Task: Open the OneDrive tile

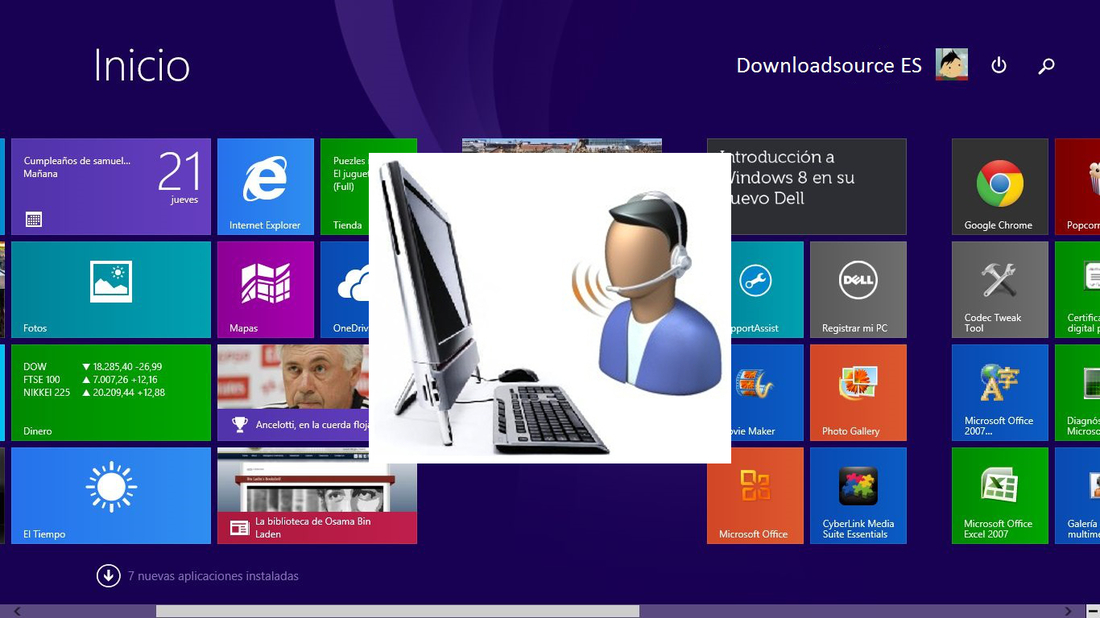Action: click(x=344, y=290)
